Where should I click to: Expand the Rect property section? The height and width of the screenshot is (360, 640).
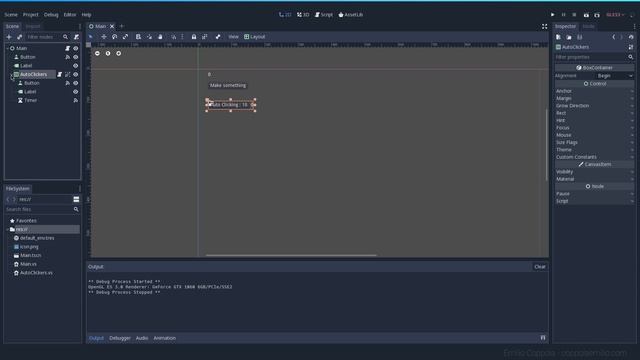click(x=594, y=113)
